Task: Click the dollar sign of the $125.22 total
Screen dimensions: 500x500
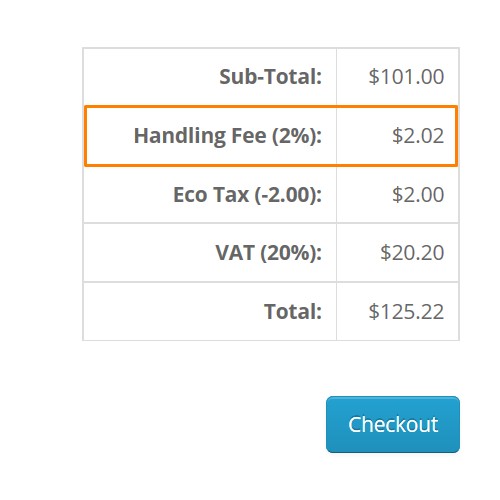Action: pyautogui.click(x=374, y=312)
